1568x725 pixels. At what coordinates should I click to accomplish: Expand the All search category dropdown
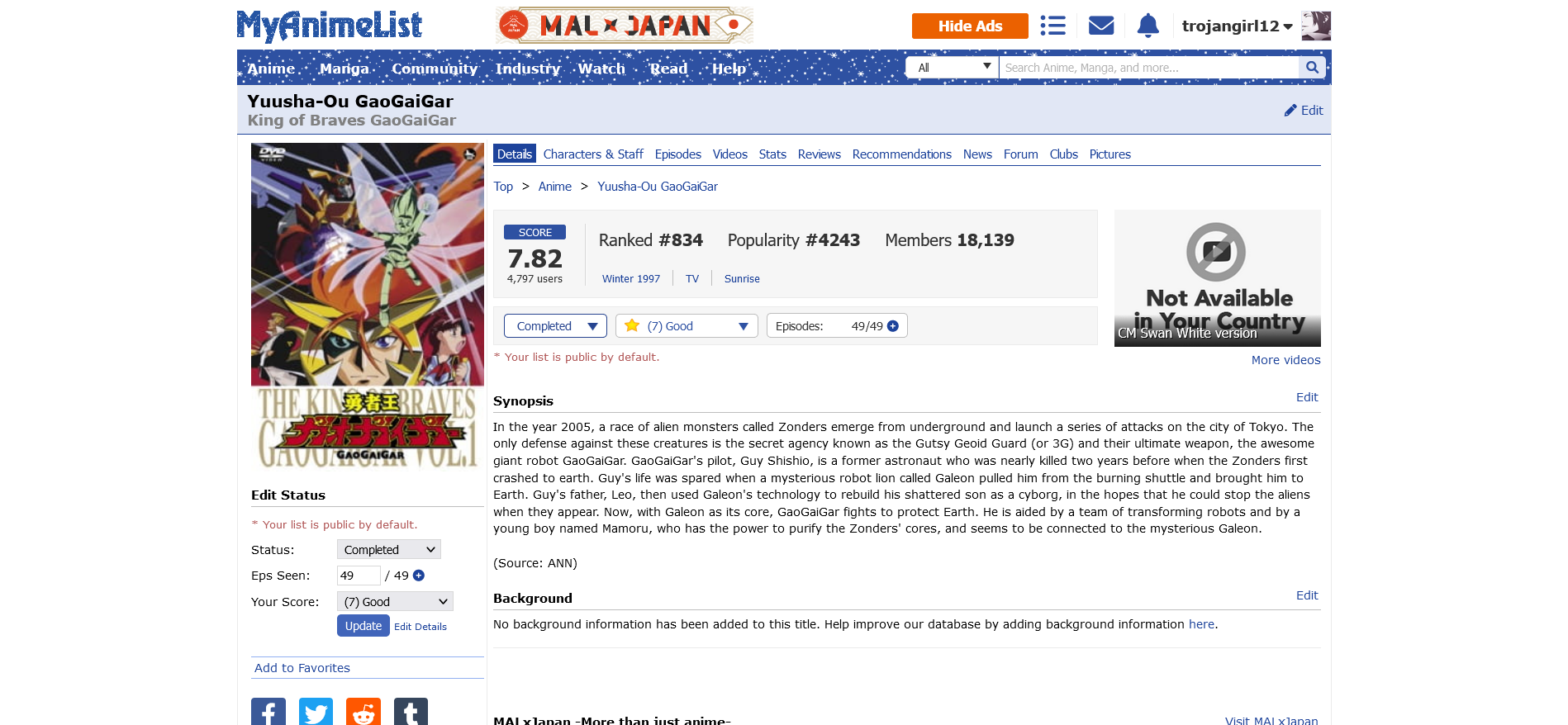pos(952,68)
